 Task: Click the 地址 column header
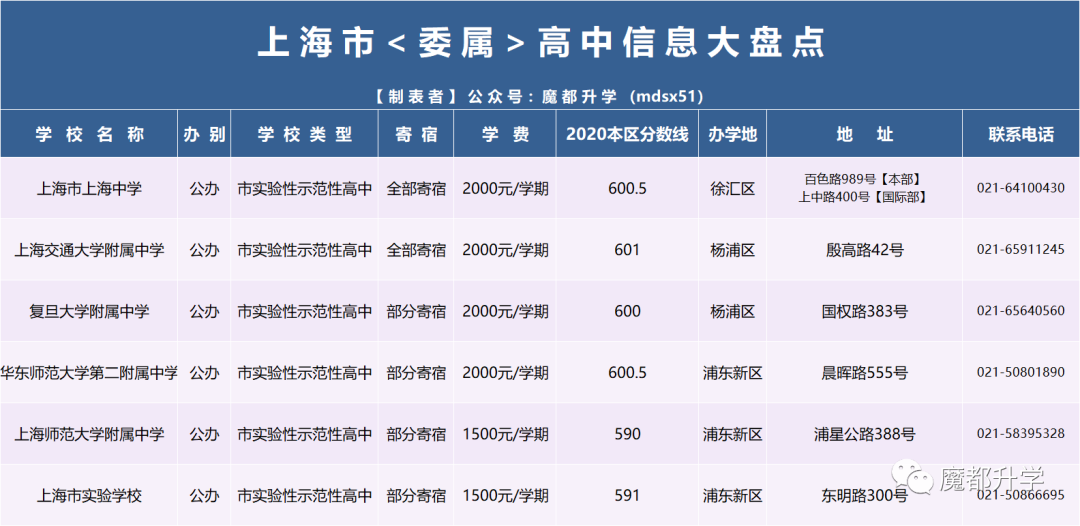pyautogui.click(x=864, y=134)
